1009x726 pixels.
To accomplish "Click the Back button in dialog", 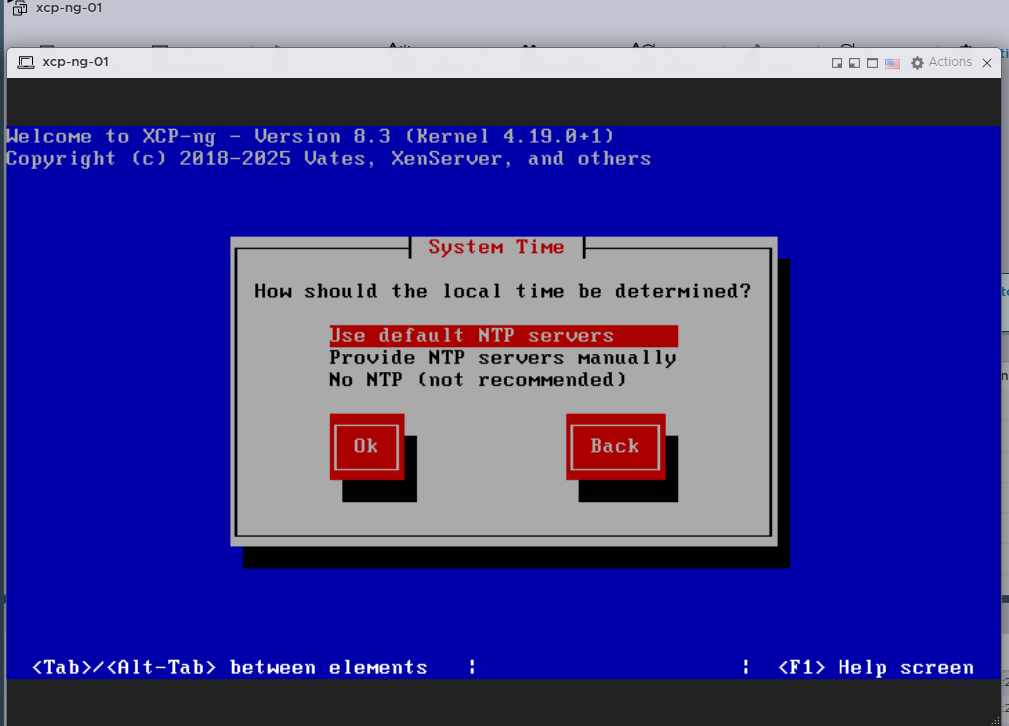I will click(614, 447).
